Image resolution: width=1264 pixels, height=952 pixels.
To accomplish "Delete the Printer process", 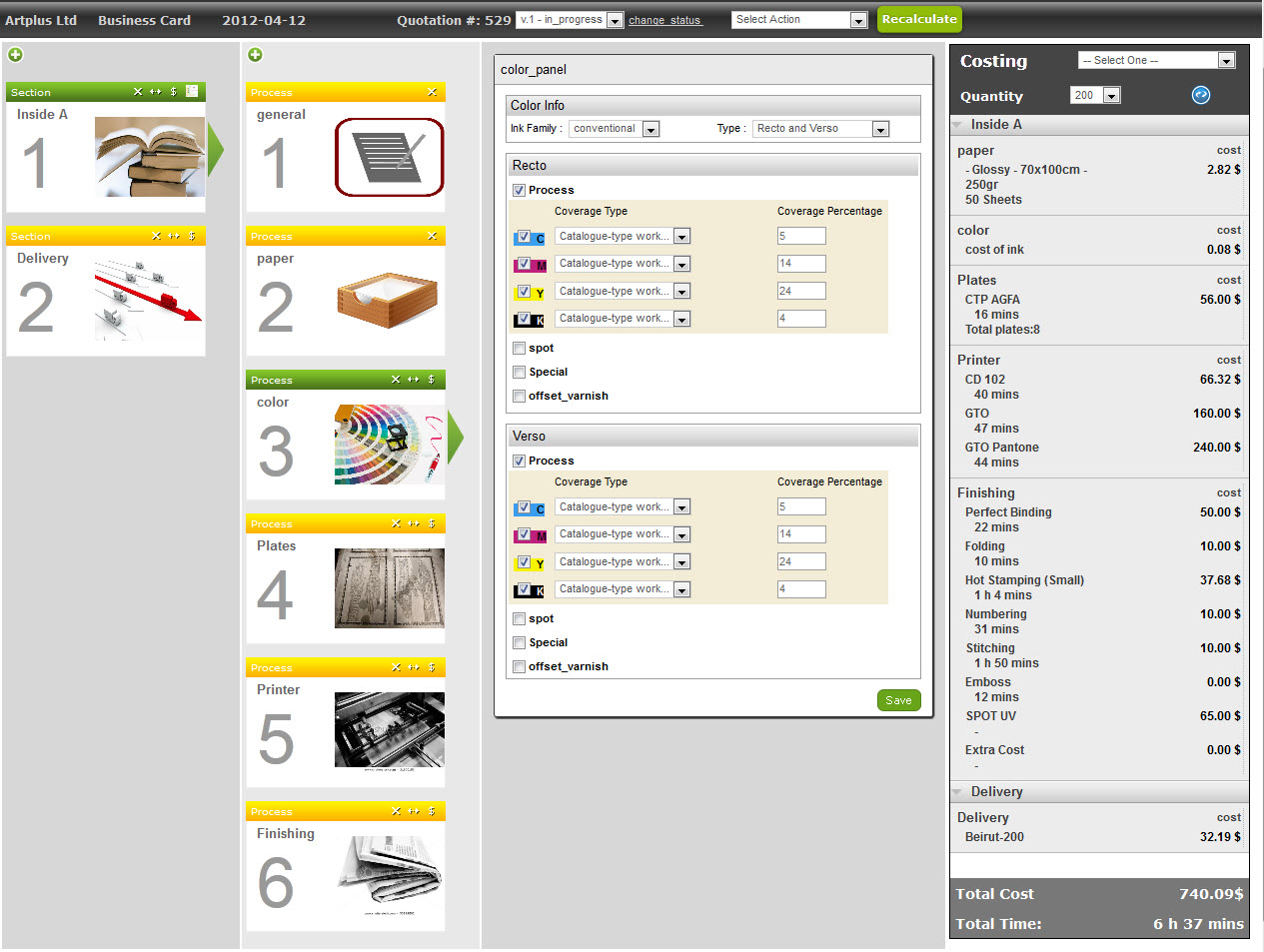I will [x=396, y=667].
